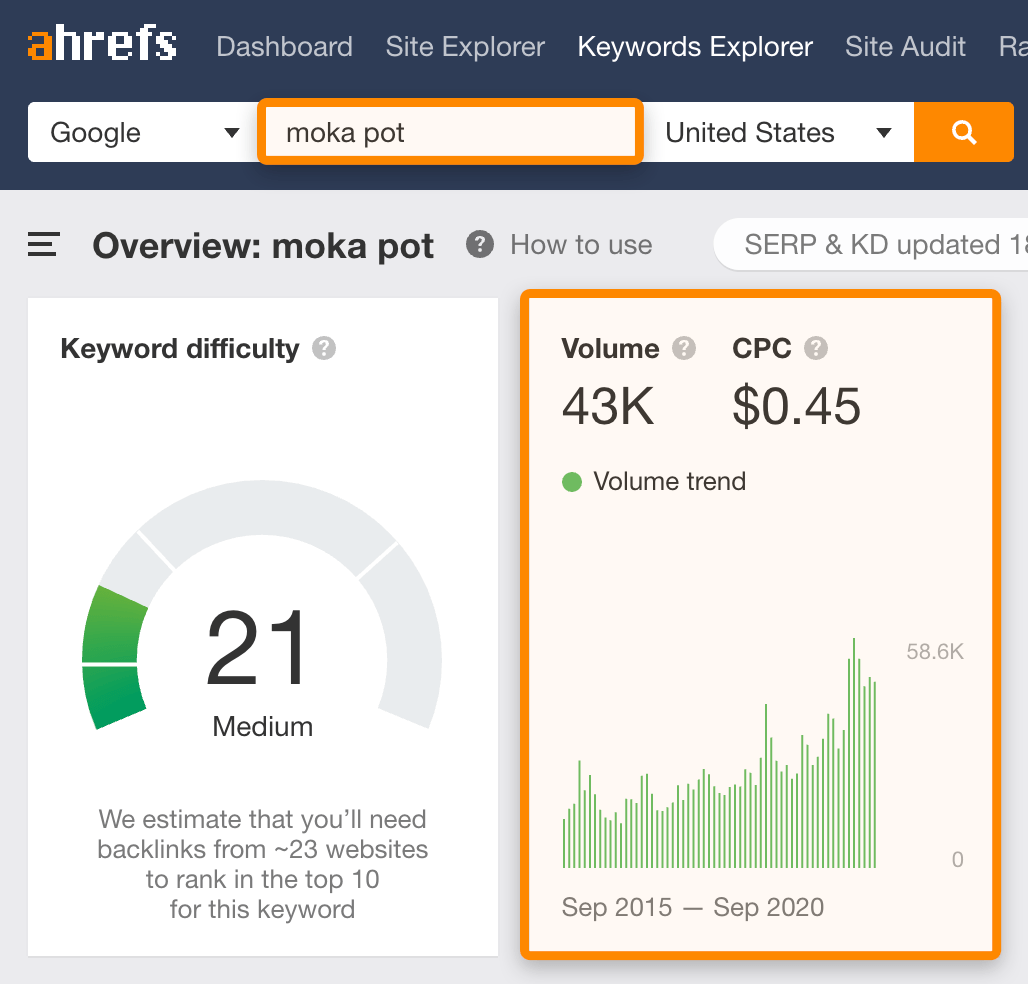The image size is (1028, 984).
Task: Click the SERP & KD updated pill
Action: click(870, 245)
